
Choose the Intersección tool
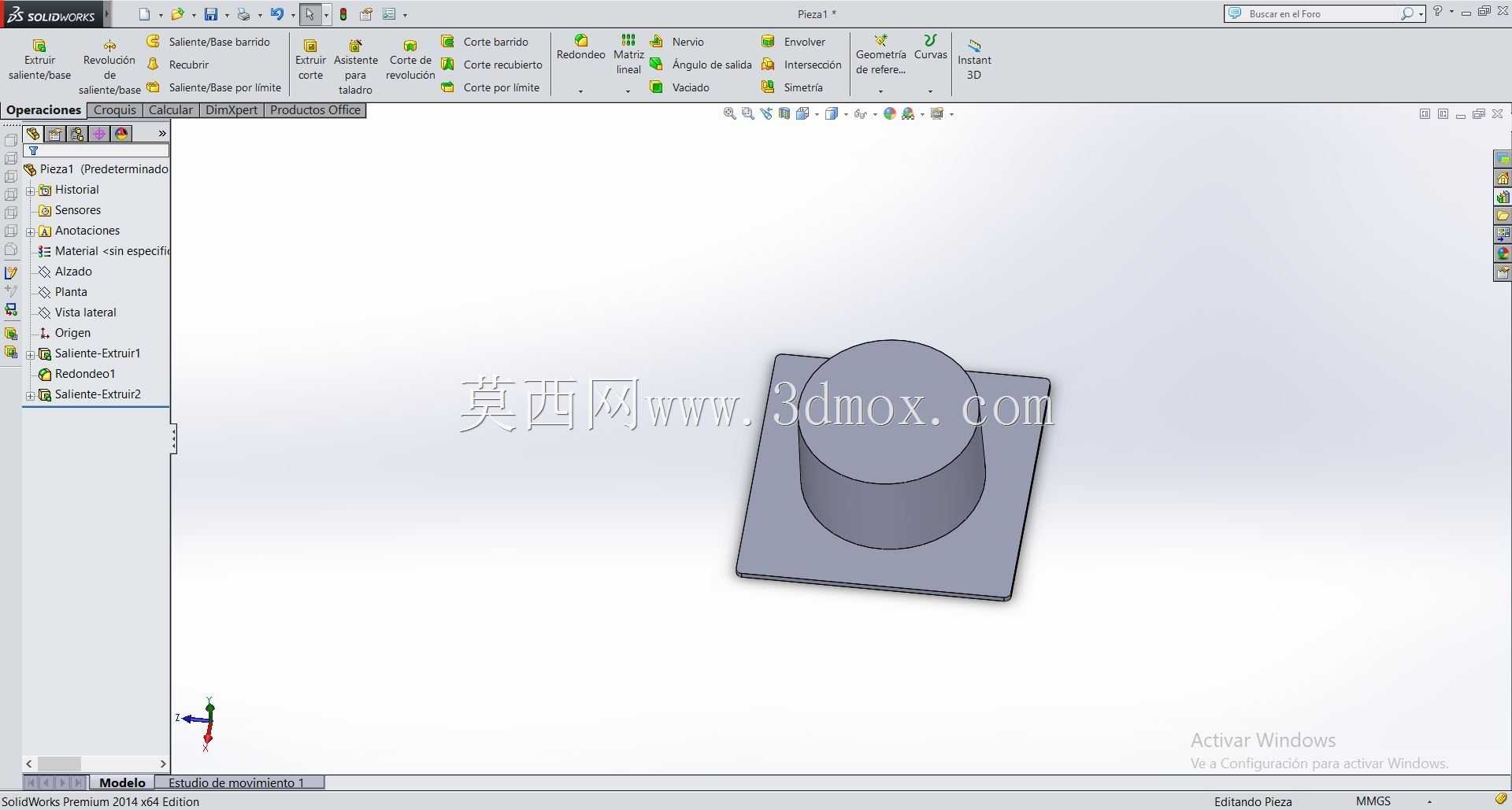[x=802, y=65]
